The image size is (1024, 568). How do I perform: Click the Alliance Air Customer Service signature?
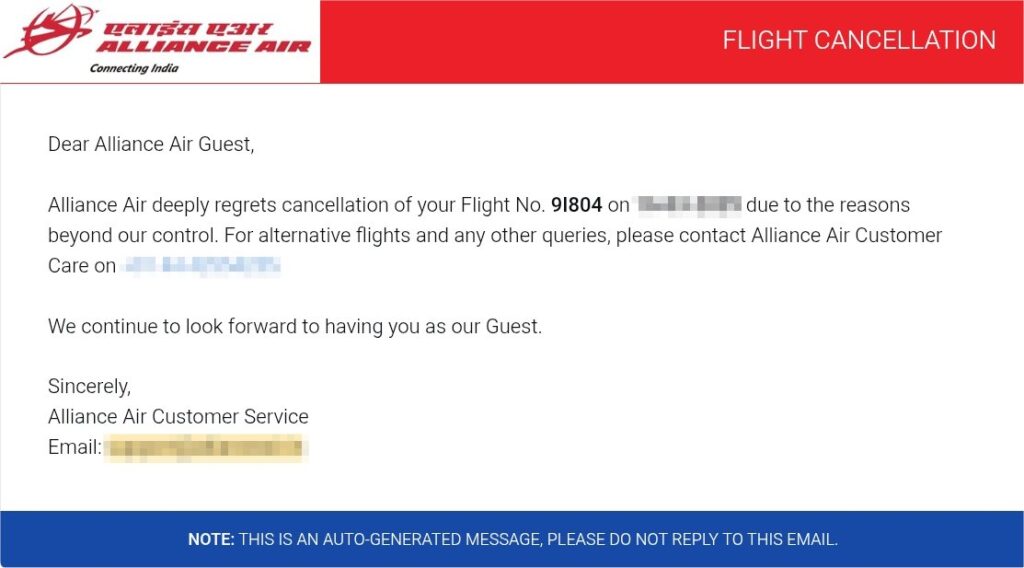pyautogui.click(x=178, y=417)
